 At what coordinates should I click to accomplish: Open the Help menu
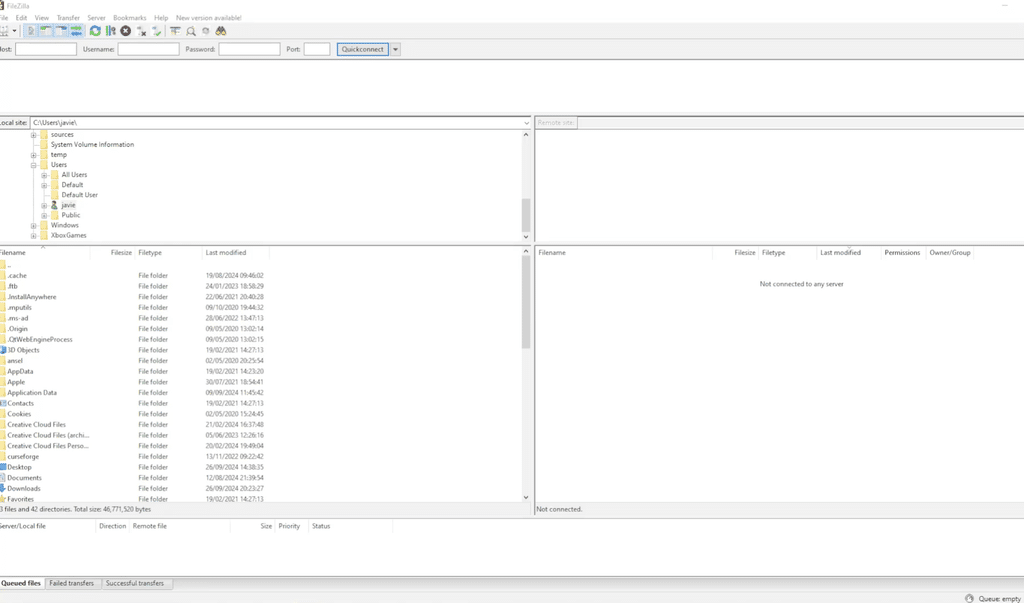(x=161, y=18)
